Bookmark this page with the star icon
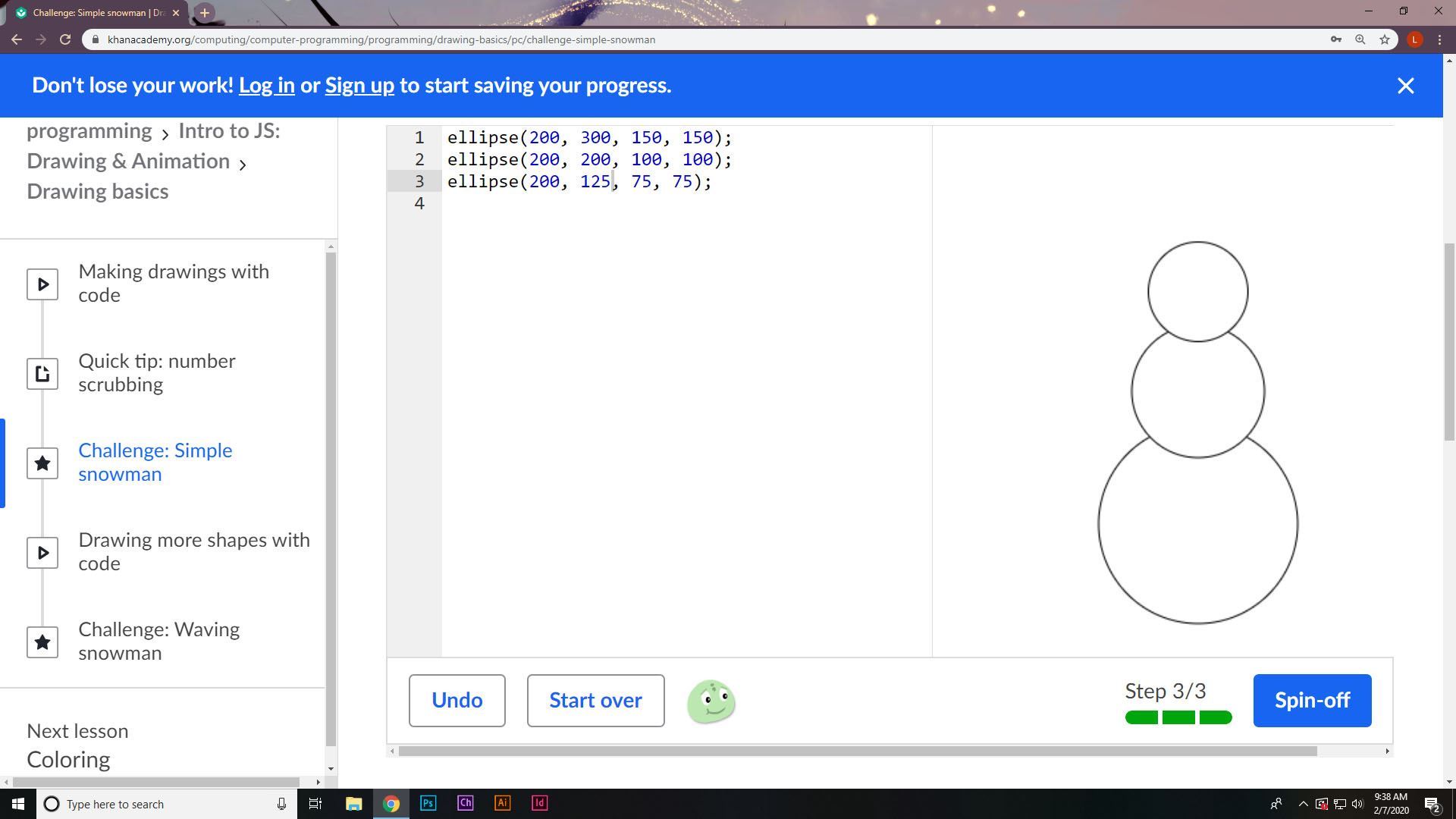Viewport: 1456px width, 819px height. pos(1385,39)
